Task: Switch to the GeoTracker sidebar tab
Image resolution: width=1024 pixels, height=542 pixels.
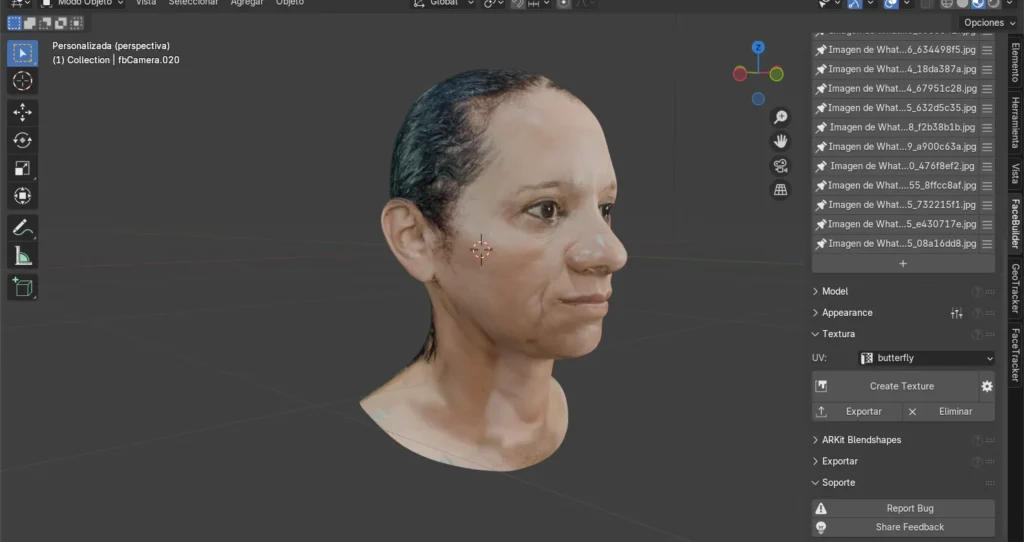Action: (1016, 288)
